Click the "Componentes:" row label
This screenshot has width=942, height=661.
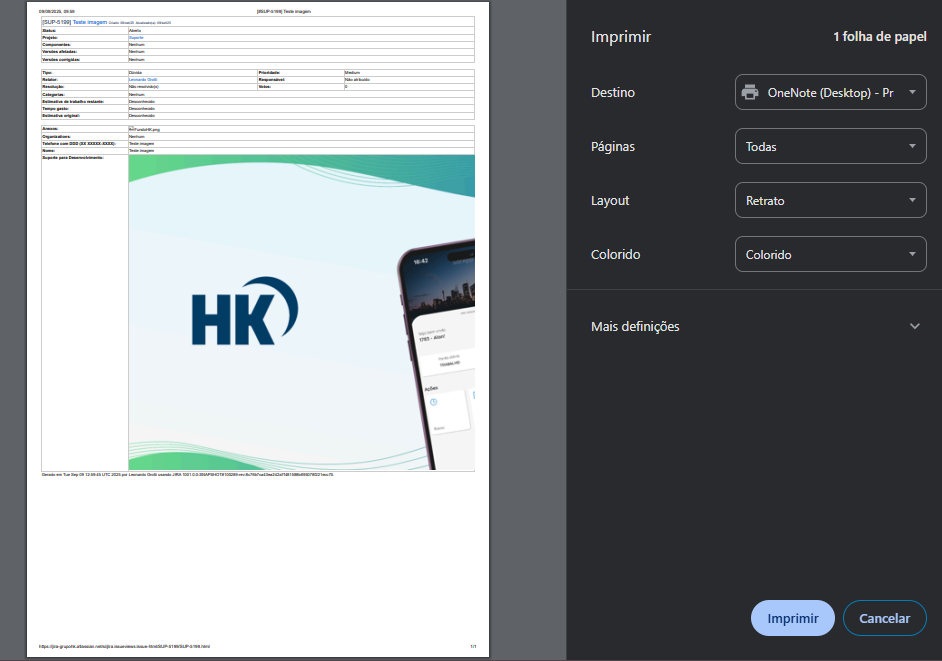tap(56, 44)
